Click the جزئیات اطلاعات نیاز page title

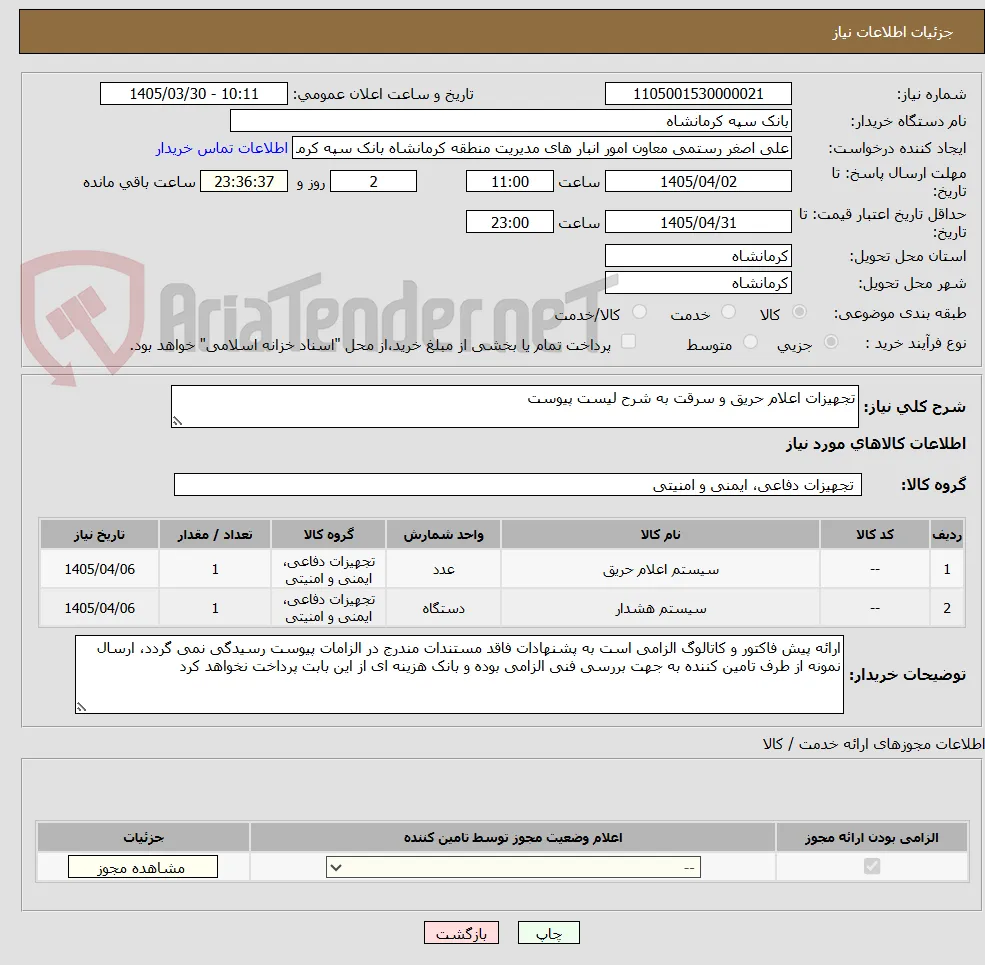pyautogui.click(x=893, y=32)
